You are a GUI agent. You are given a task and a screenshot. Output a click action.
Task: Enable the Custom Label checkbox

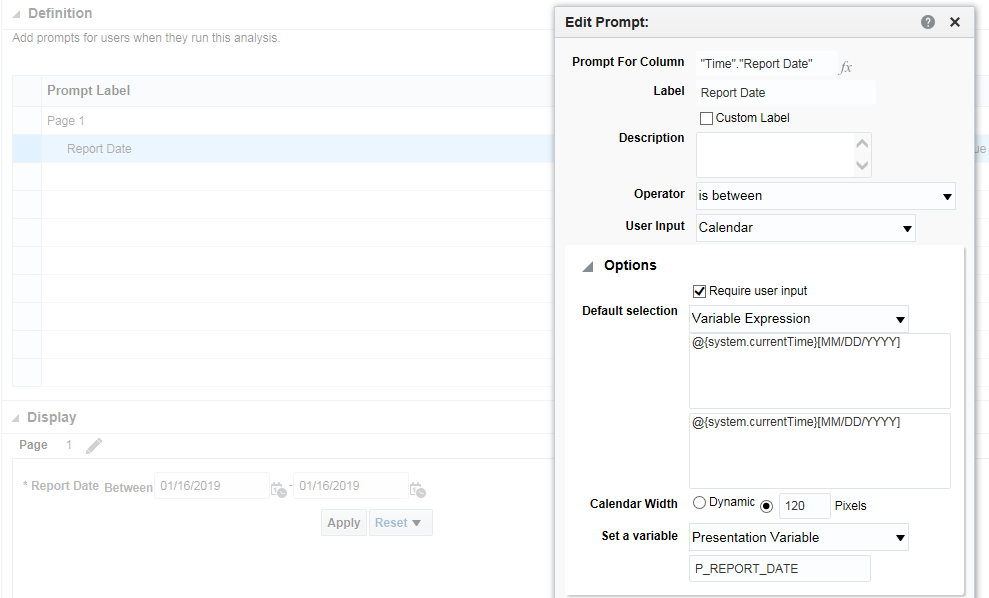pyautogui.click(x=707, y=118)
